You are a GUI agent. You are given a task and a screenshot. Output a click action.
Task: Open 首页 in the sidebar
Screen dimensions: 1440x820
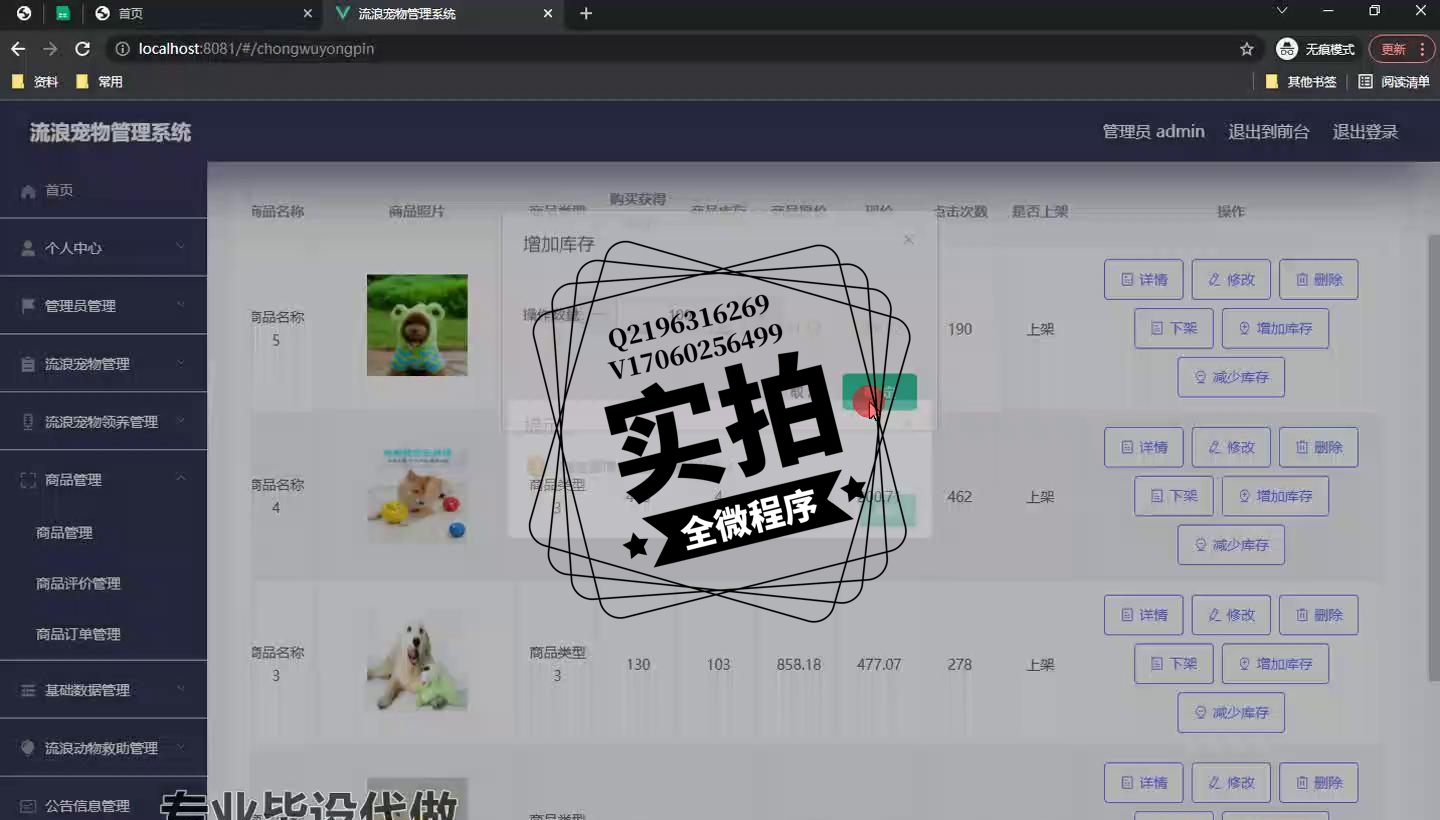103,190
